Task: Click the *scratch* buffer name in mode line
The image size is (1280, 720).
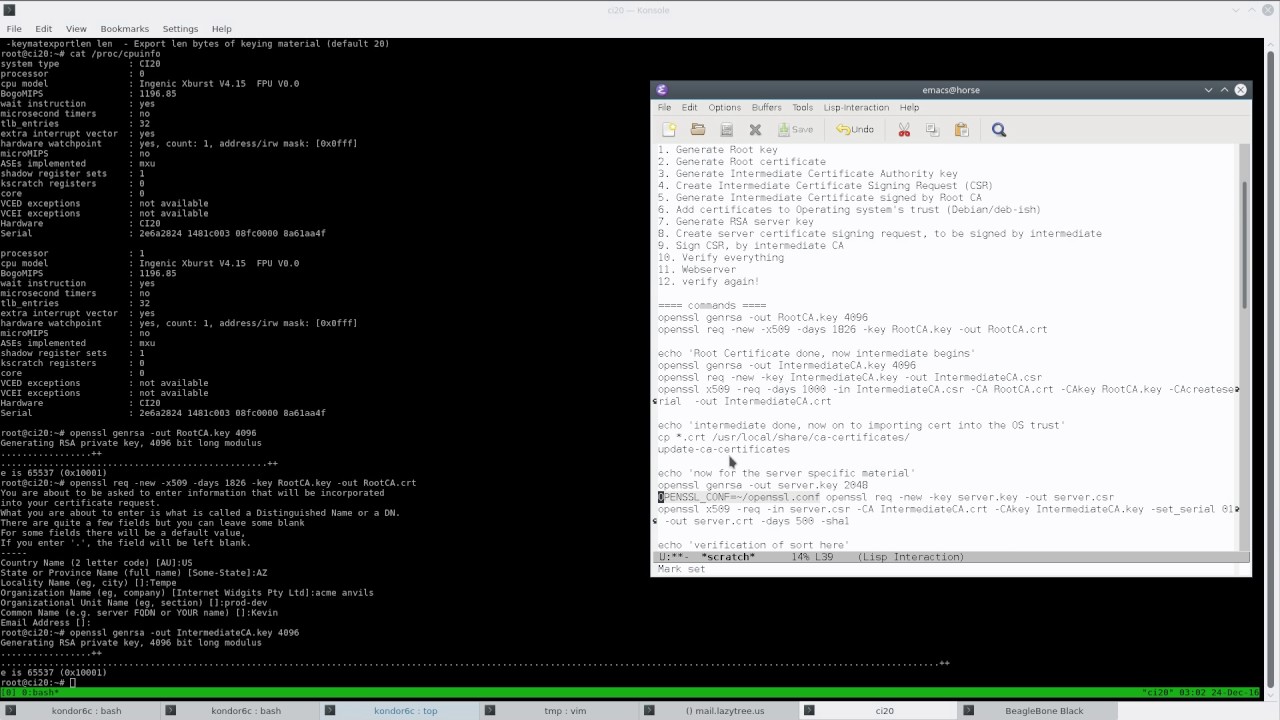Action: pyautogui.click(x=728, y=557)
